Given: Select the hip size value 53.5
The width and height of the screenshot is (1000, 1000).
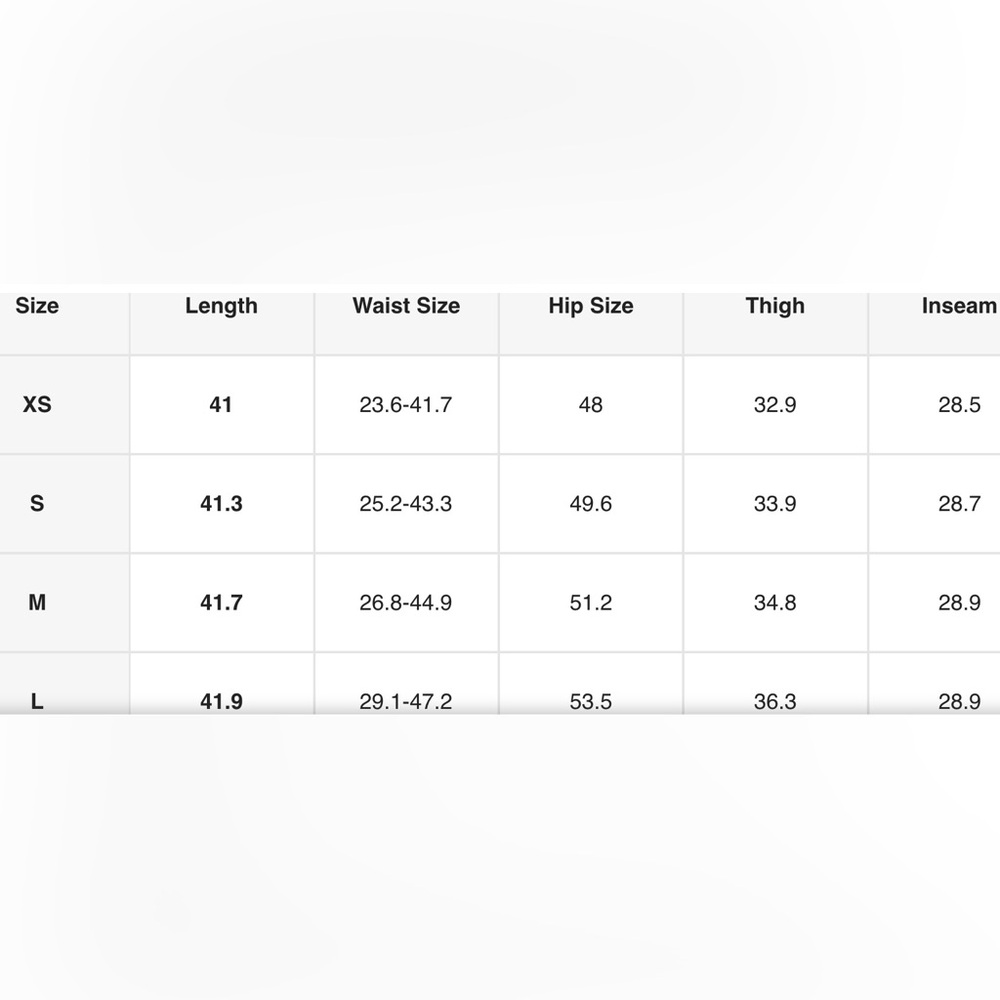Looking at the screenshot, I should point(591,701).
